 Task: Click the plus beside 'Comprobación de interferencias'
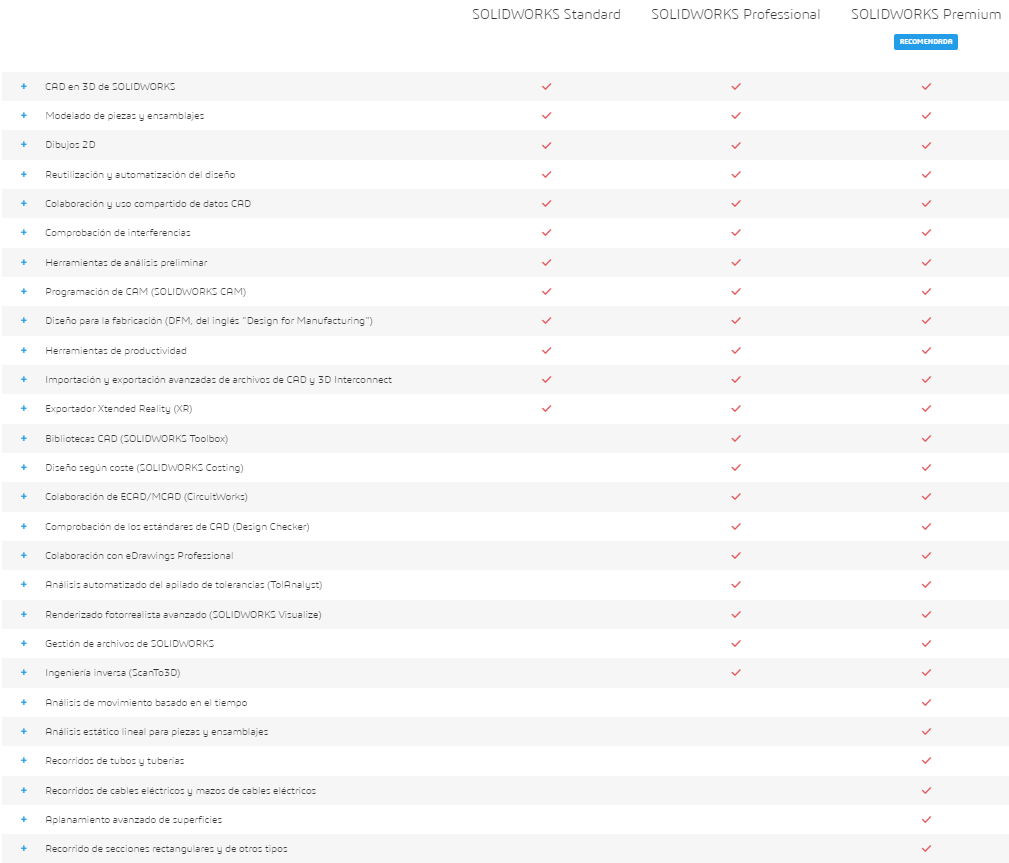point(24,232)
